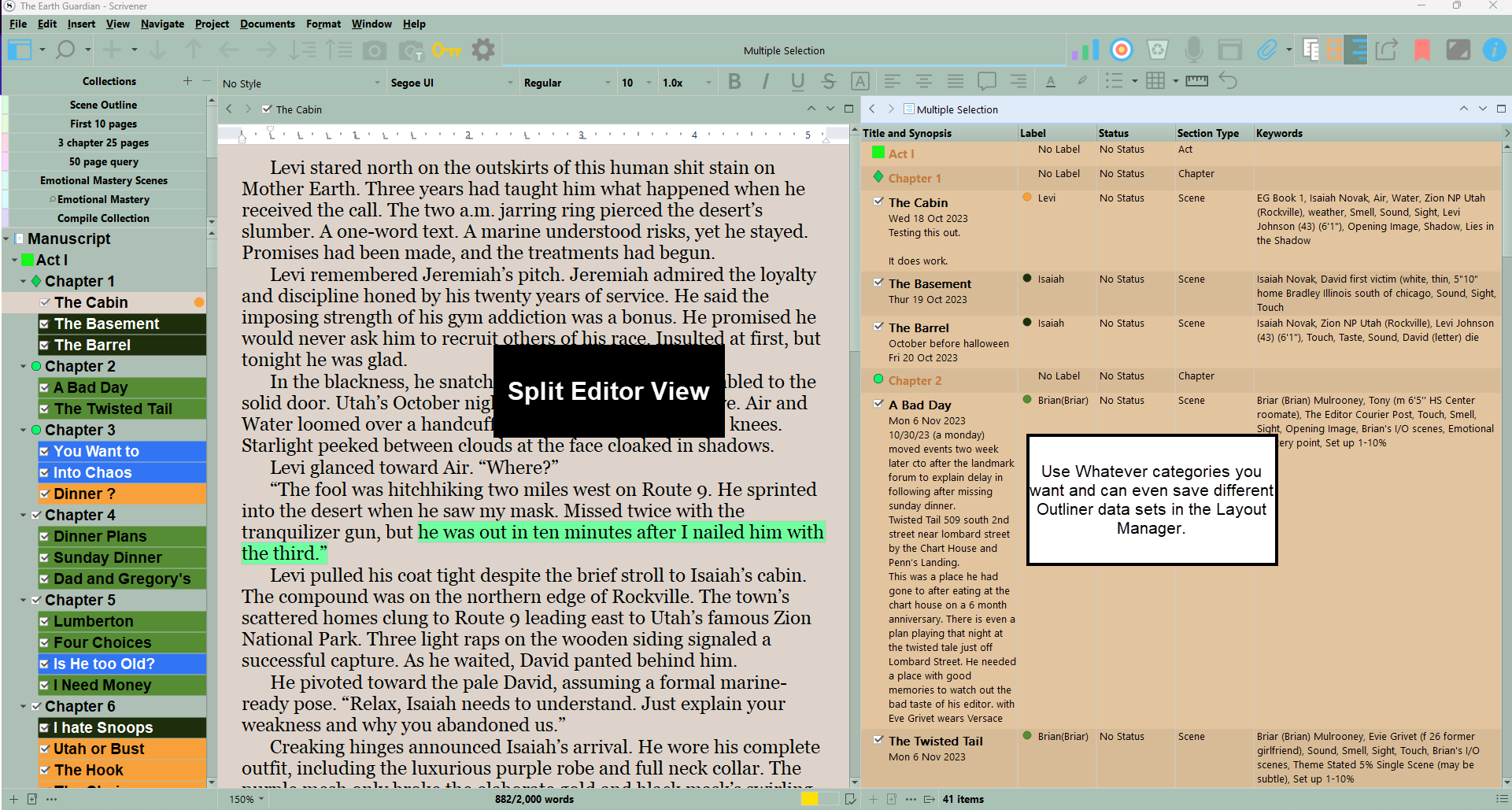Viewport: 1512px width, 810px height.
Task: Select Is He too Old? in binder
Action: click(x=122, y=664)
